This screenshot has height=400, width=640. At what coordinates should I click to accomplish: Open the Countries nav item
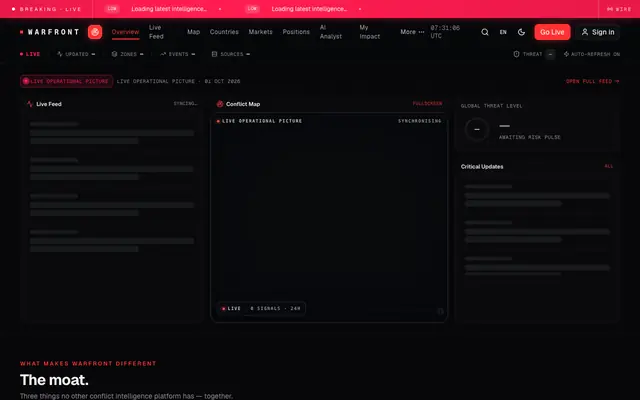click(x=224, y=32)
